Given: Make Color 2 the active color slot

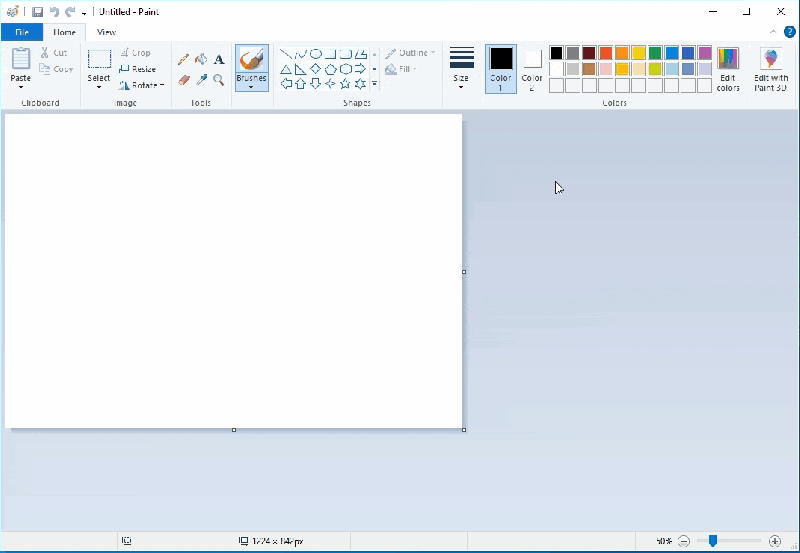Looking at the screenshot, I should (532, 69).
